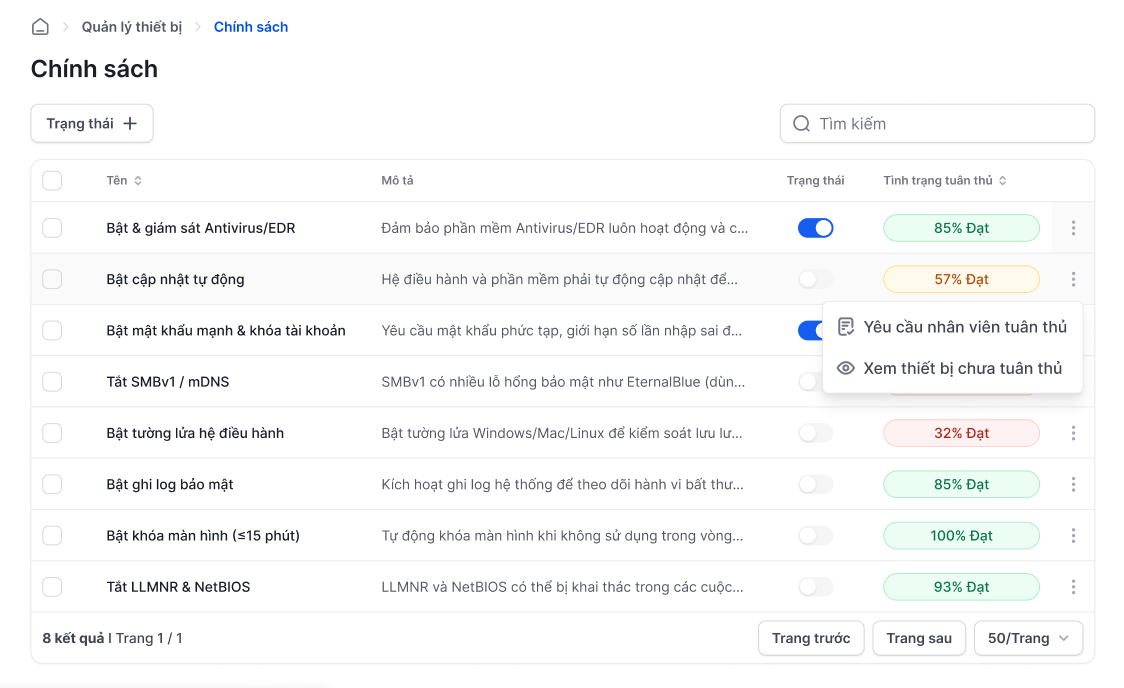The height and width of the screenshot is (688, 1124).
Task: Choose Xem thiết bị chưa tuân thủ menu item
Action: pyautogui.click(x=953, y=368)
